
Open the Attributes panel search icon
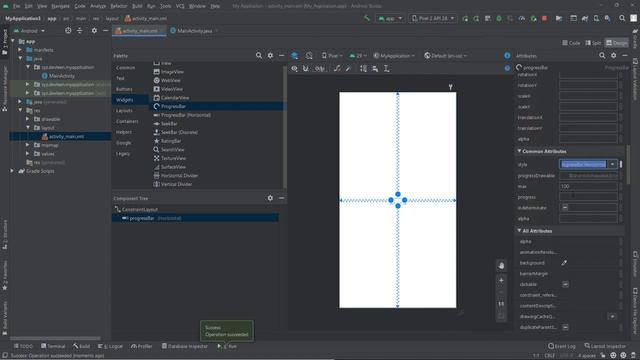coord(602,56)
